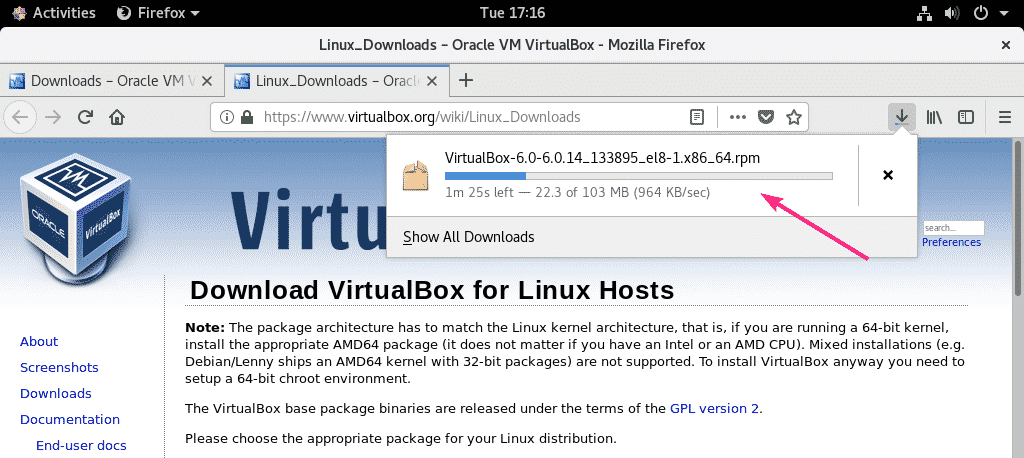Show sidebars using the sidebar icon
The width and height of the screenshot is (1024, 458).
click(x=966, y=117)
